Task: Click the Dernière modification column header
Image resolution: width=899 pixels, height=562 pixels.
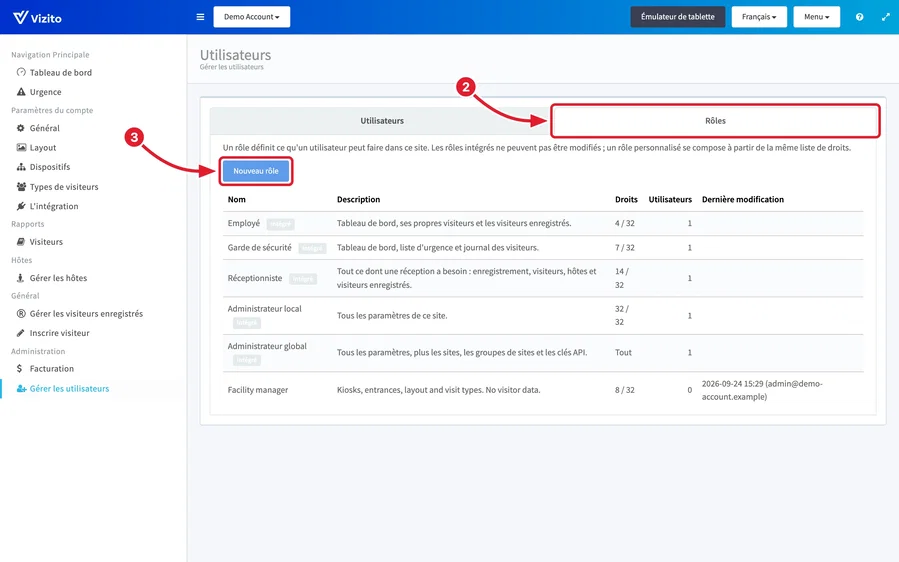Action: (742, 200)
